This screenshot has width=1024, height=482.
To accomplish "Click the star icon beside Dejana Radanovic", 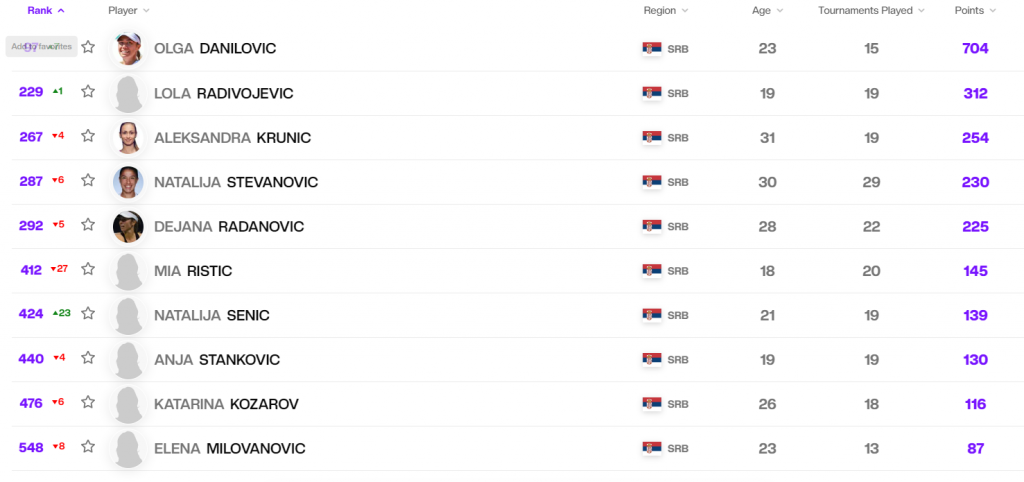I will pyautogui.click(x=88, y=225).
